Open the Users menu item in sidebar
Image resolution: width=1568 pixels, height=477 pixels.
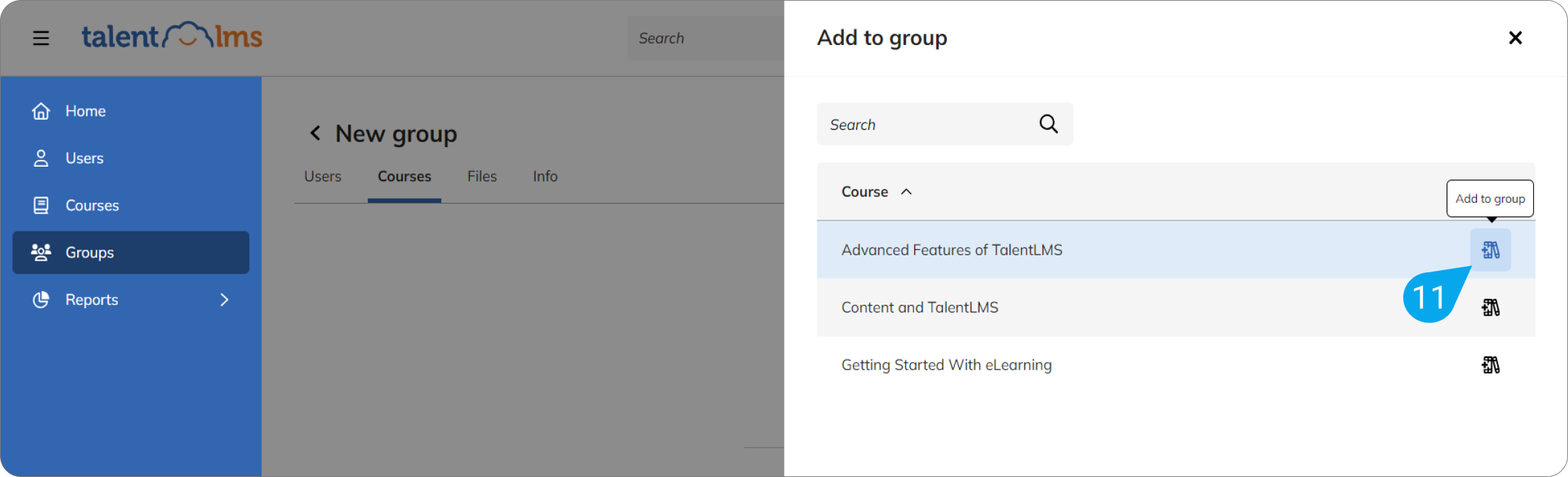click(131, 158)
